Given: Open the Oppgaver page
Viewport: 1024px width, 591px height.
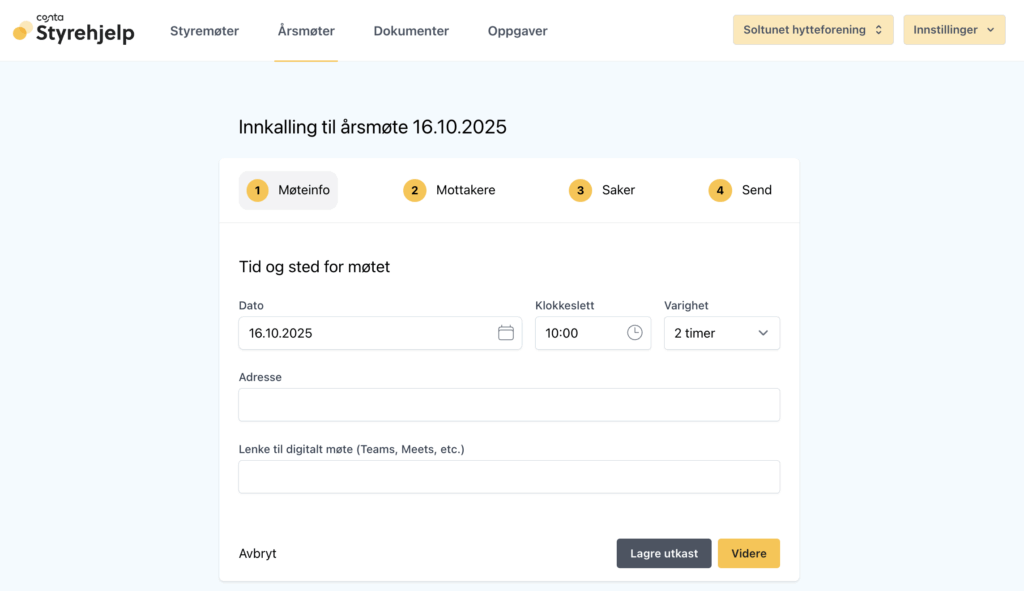Looking at the screenshot, I should pyautogui.click(x=517, y=31).
